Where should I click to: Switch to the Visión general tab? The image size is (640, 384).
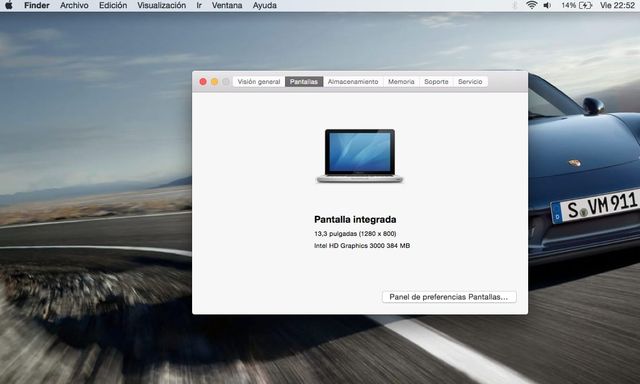point(259,82)
